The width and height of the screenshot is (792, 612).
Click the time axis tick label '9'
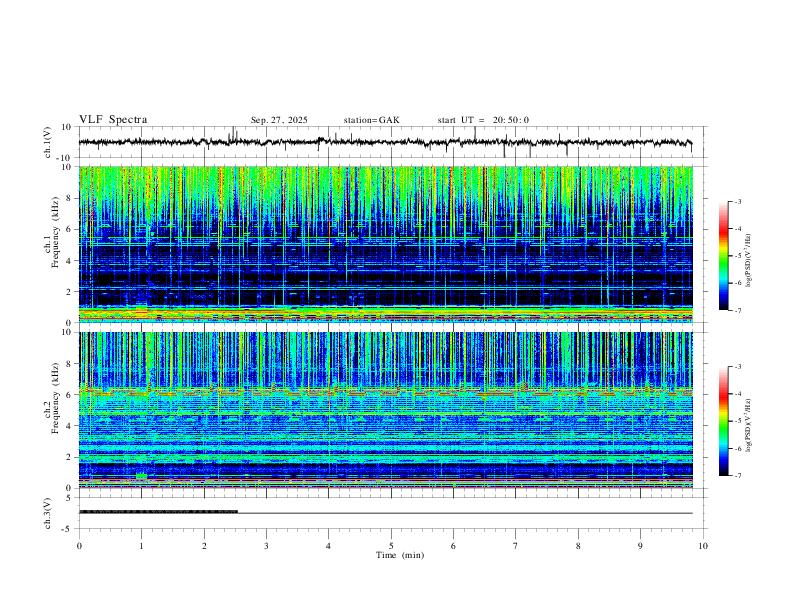[640, 546]
